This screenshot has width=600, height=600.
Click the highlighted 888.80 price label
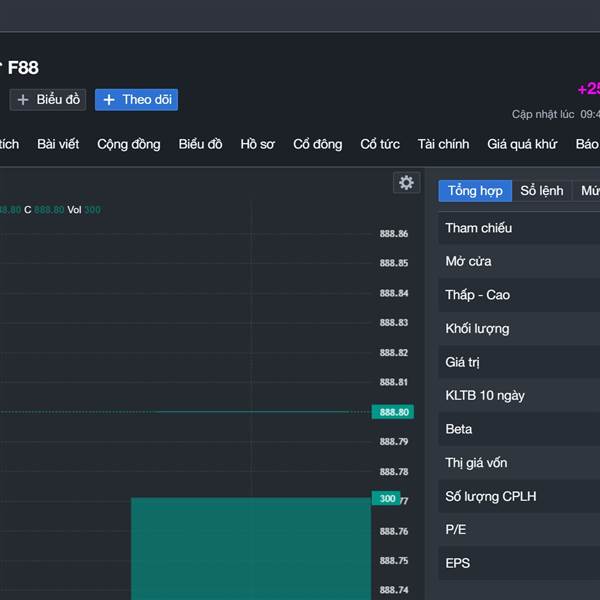pyautogui.click(x=393, y=412)
